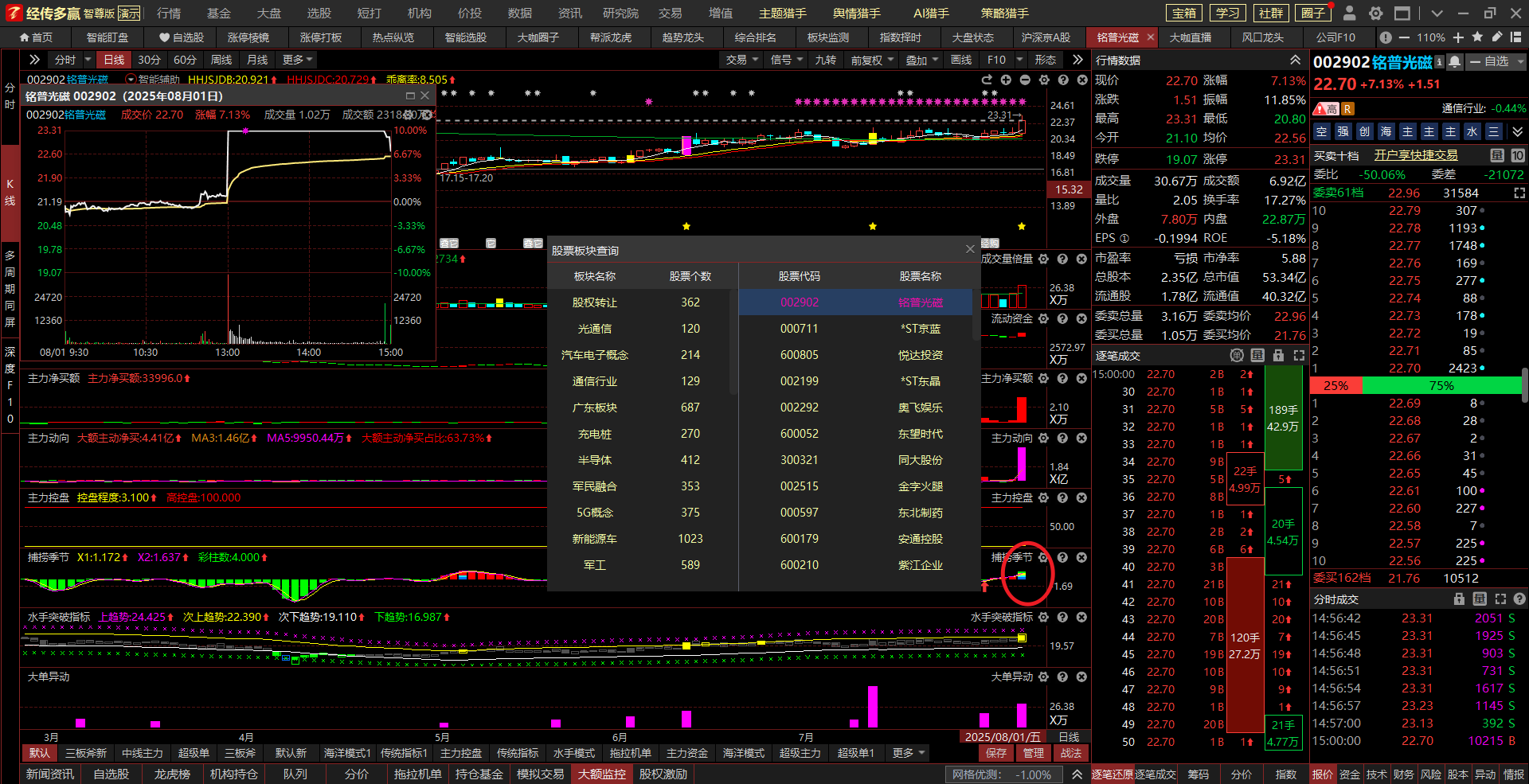Toggle 60分 period button
Image resolution: width=1529 pixels, height=784 pixels.
pos(185,60)
